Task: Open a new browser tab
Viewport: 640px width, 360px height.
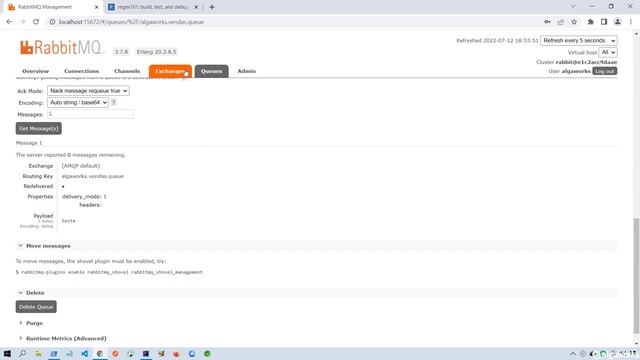Action: [x=212, y=7]
